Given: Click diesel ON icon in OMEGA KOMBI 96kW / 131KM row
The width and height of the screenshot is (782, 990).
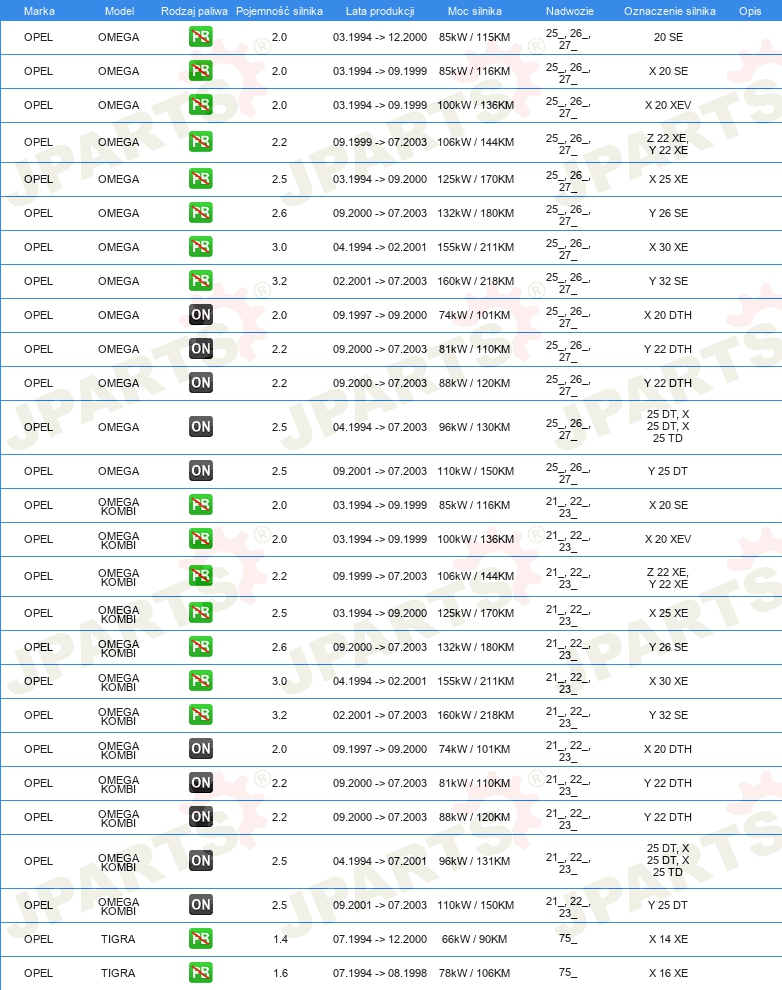Looking at the screenshot, I should click(201, 861).
